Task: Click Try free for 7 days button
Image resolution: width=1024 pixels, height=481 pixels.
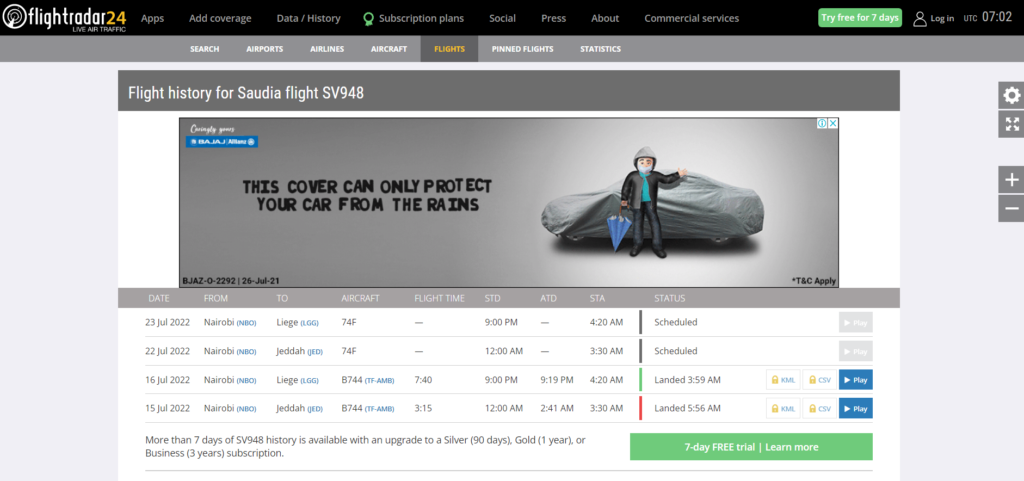Action: [x=859, y=18]
